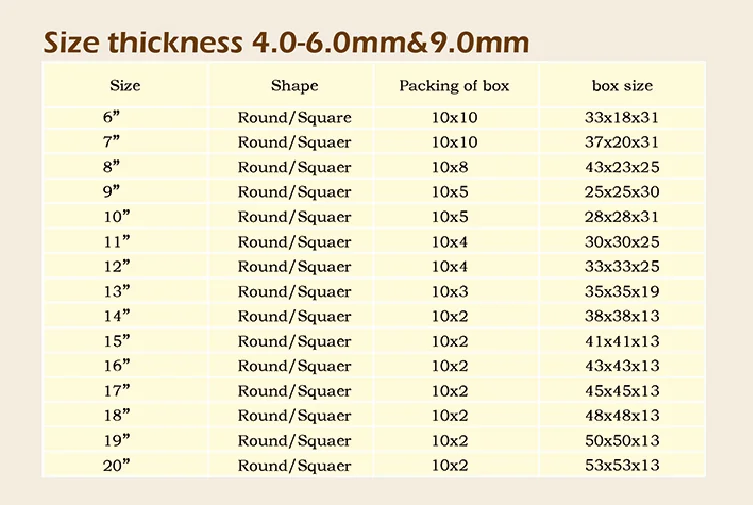
Task: Click the 'Packing of box' header
Action: [454, 85]
